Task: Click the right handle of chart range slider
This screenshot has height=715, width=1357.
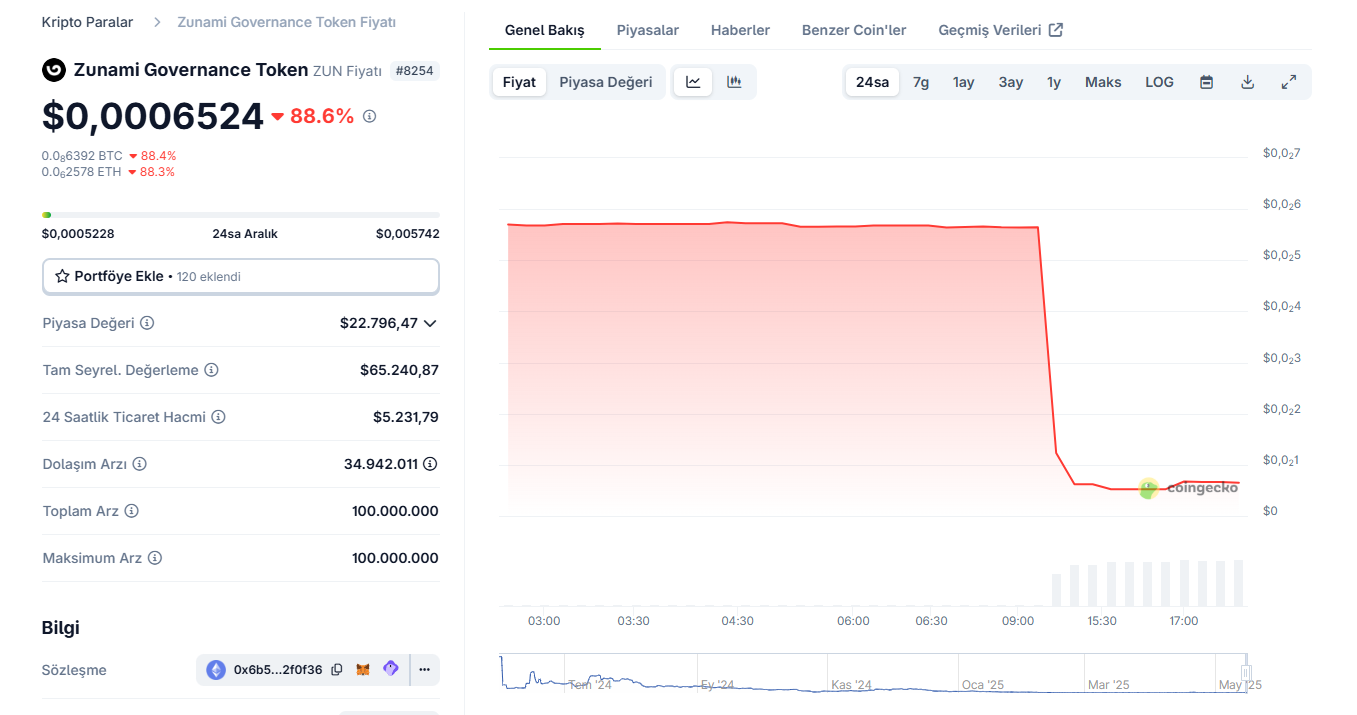Action: click(1246, 672)
